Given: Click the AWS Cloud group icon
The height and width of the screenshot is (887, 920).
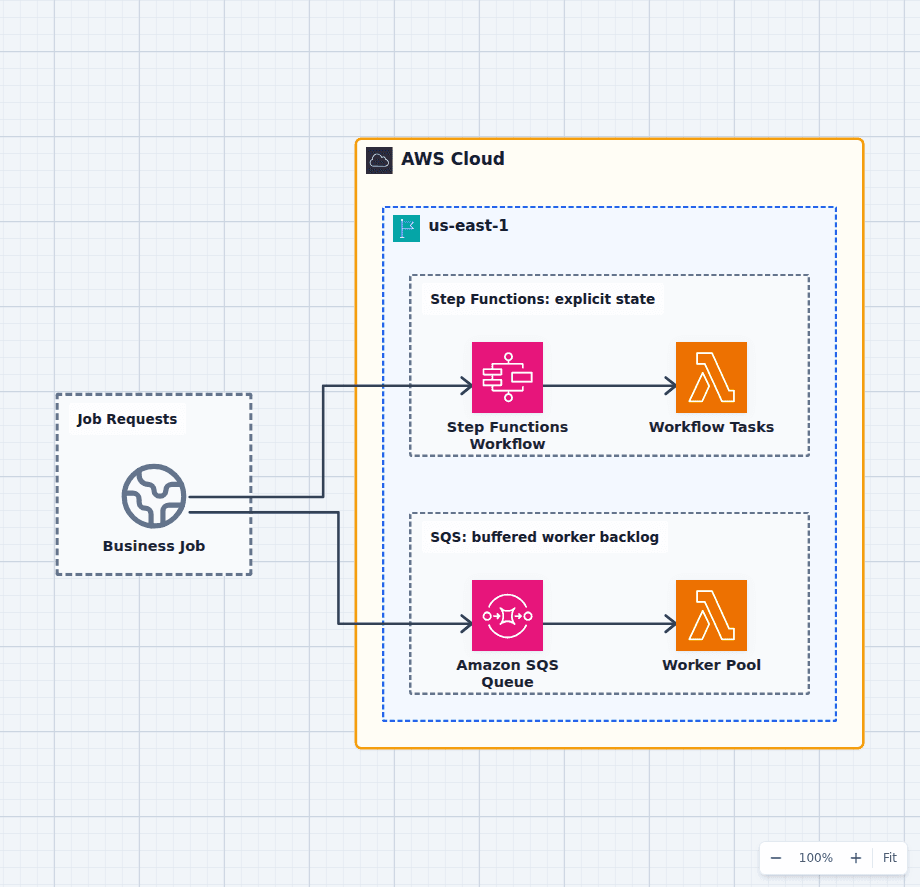Looking at the screenshot, I should click(379, 160).
